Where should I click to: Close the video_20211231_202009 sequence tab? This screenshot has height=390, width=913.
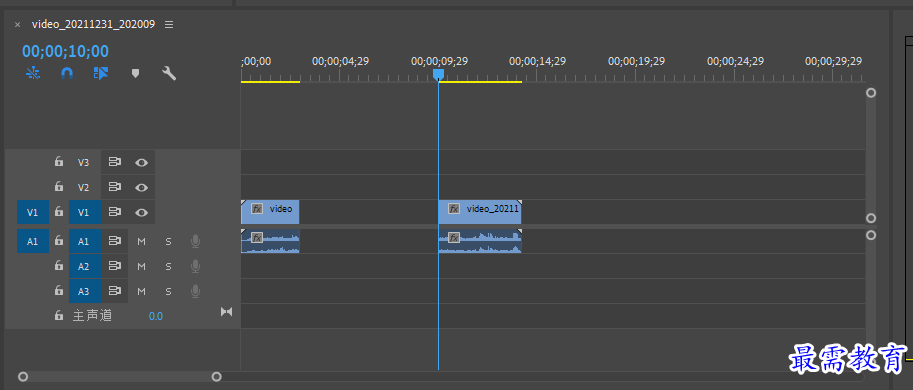click(17, 24)
